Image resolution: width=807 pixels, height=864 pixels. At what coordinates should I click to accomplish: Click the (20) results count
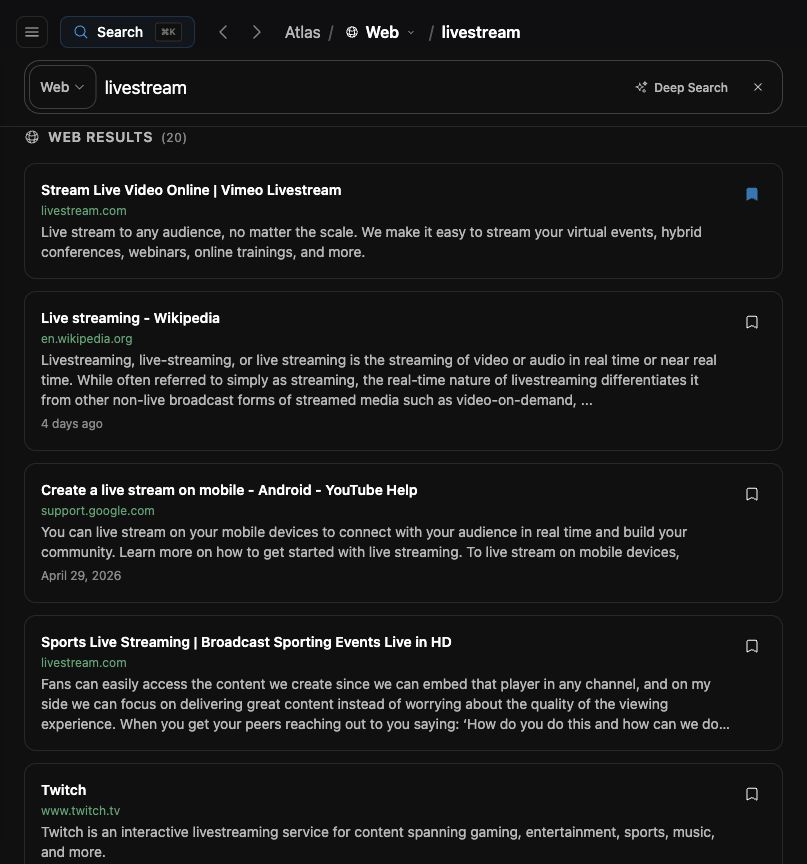point(174,138)
